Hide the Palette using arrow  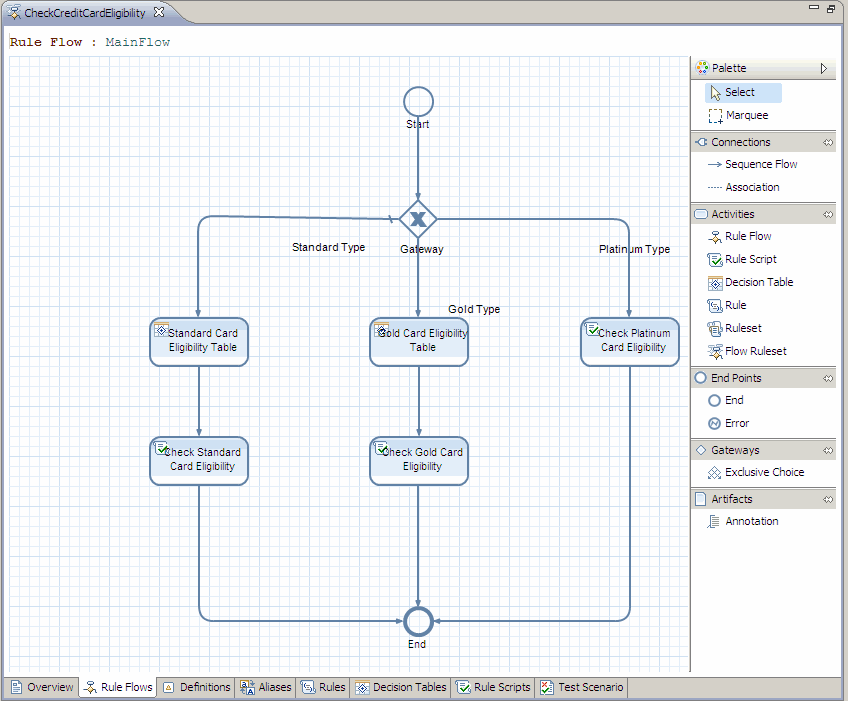point(824,68)
